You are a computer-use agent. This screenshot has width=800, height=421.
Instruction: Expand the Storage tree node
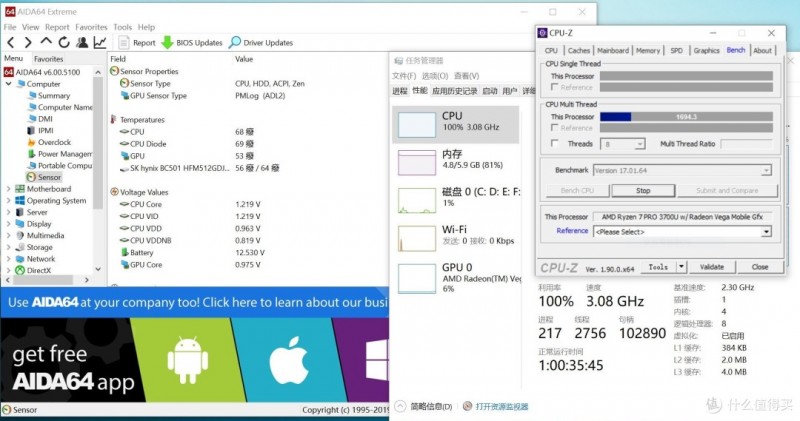click(x=8, y=247)
